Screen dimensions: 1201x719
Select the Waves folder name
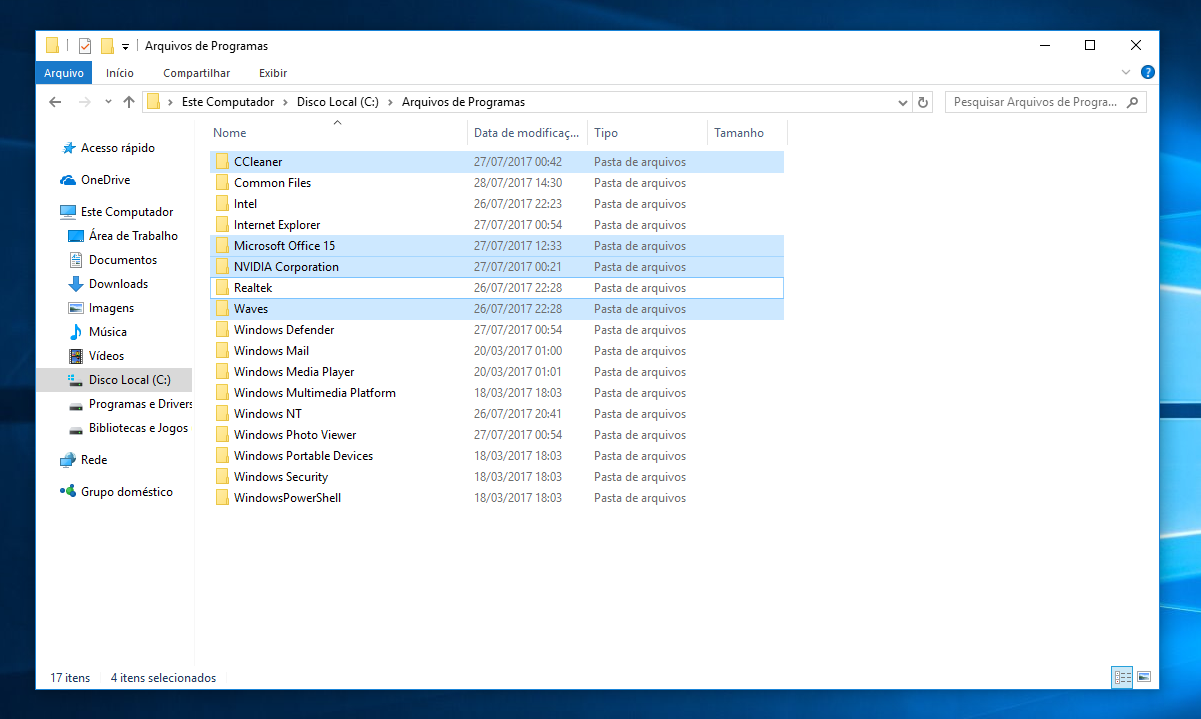coord(251,309)
